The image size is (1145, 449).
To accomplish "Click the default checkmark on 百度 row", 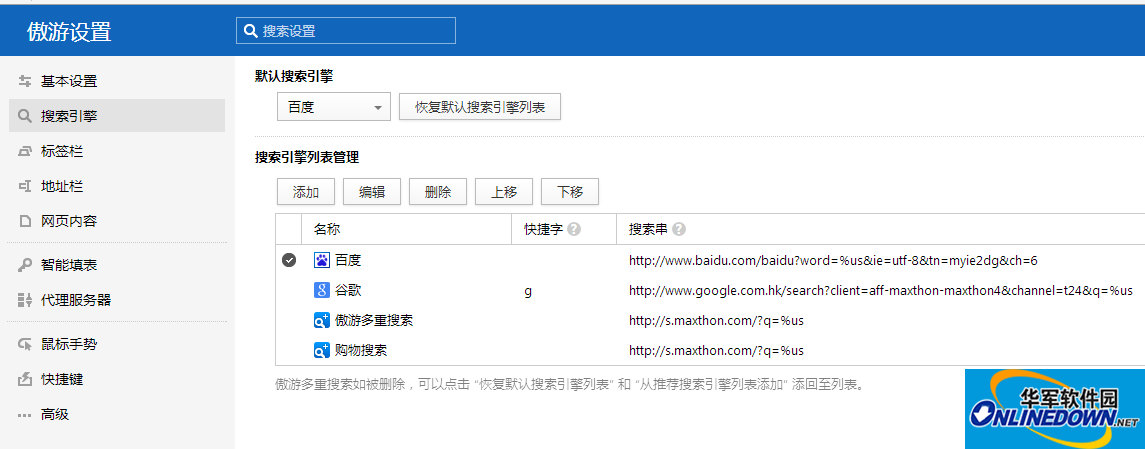I will coord(288,260).
